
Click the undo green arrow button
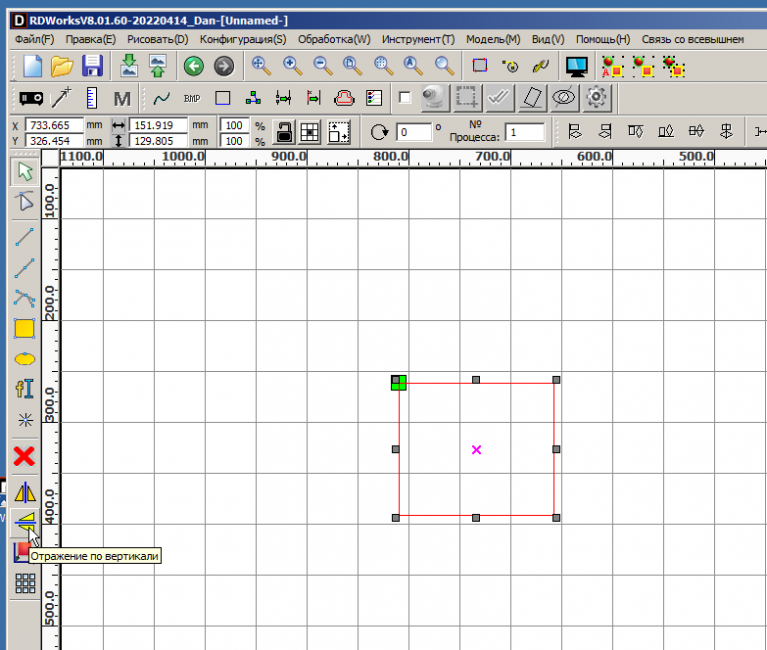[193, 66]
